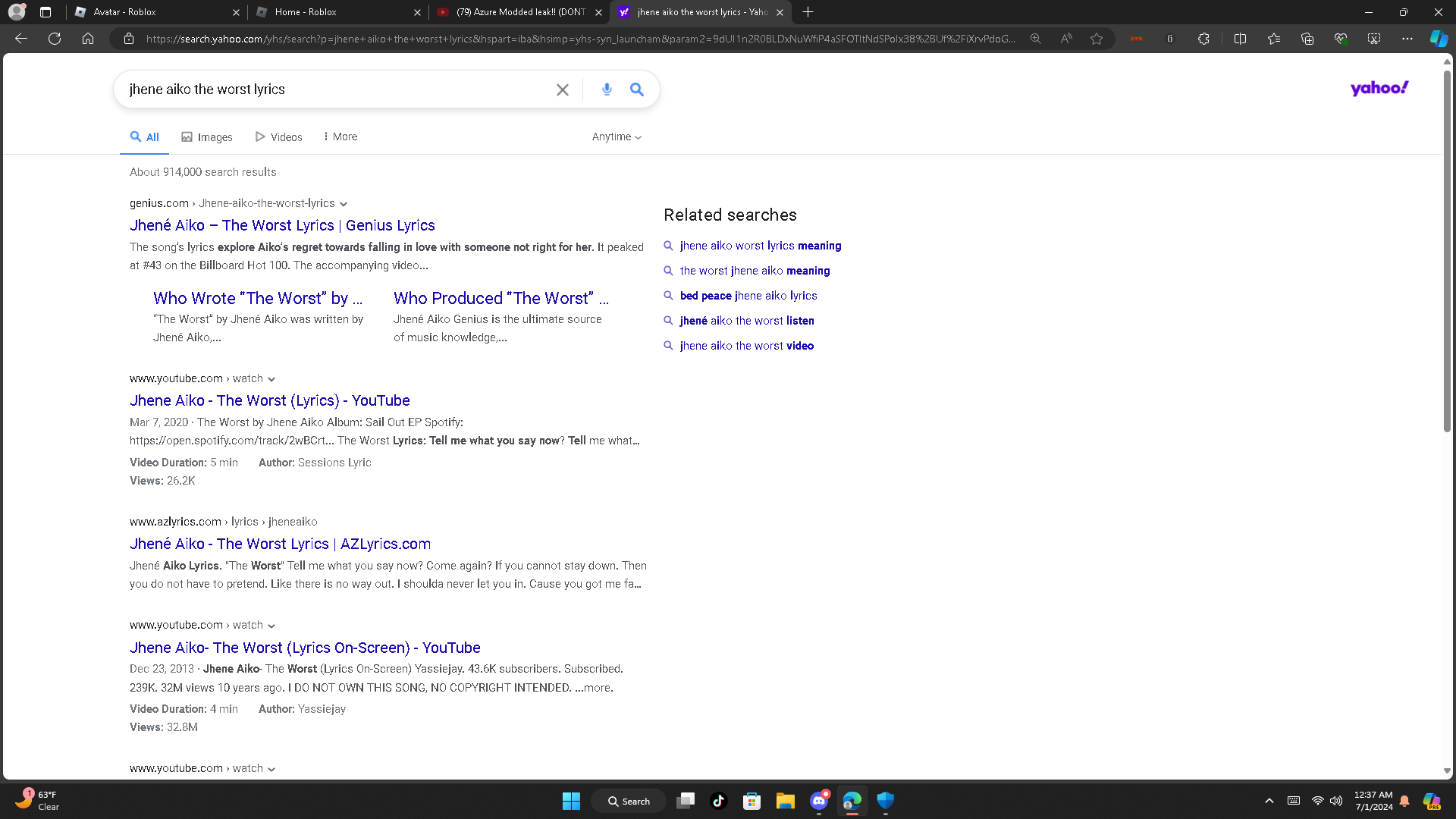Open a new browser tab
1456x819 pixels.
pos(808,12)
